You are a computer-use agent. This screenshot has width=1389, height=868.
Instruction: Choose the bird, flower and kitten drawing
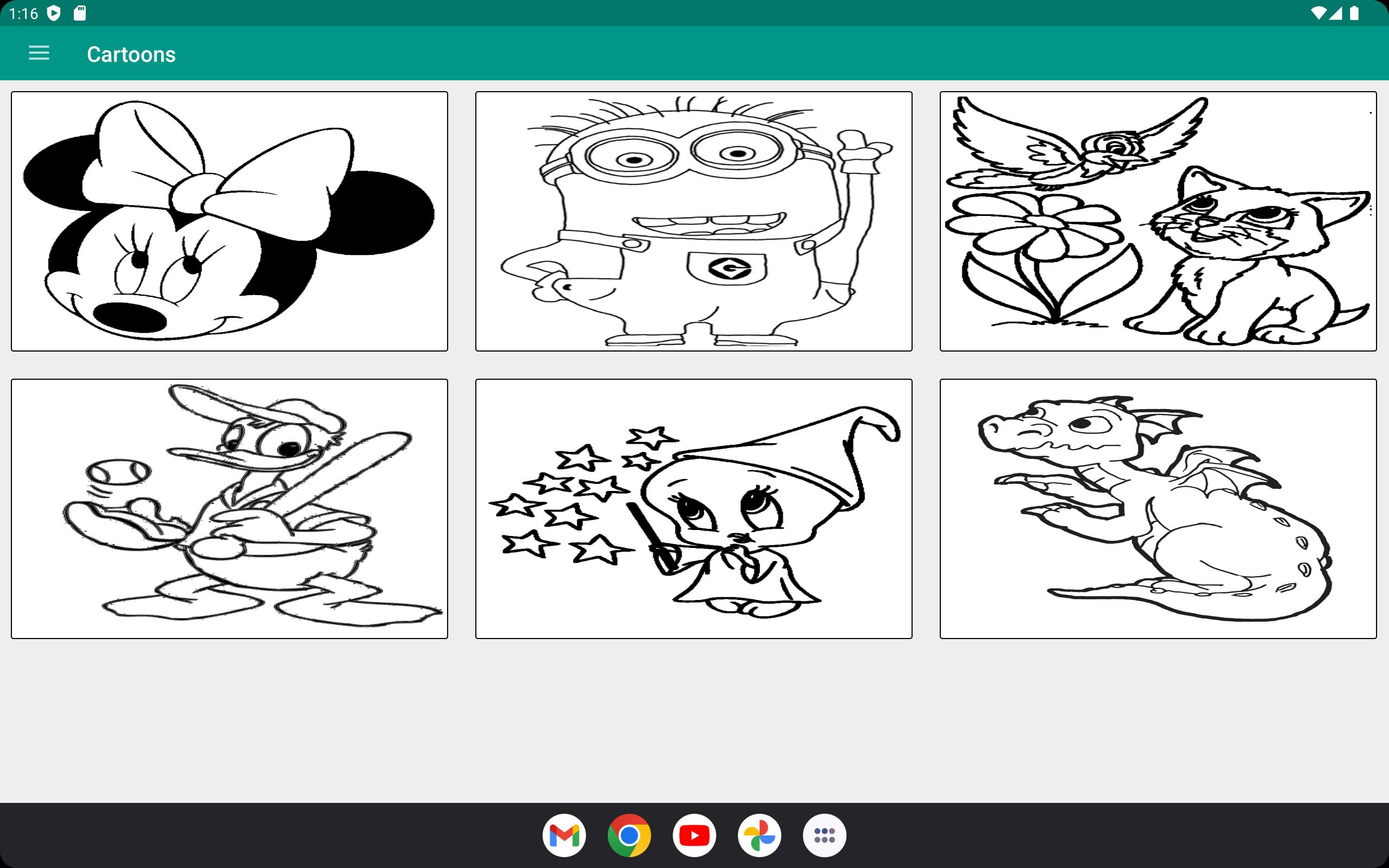[x=1158, y=221]
